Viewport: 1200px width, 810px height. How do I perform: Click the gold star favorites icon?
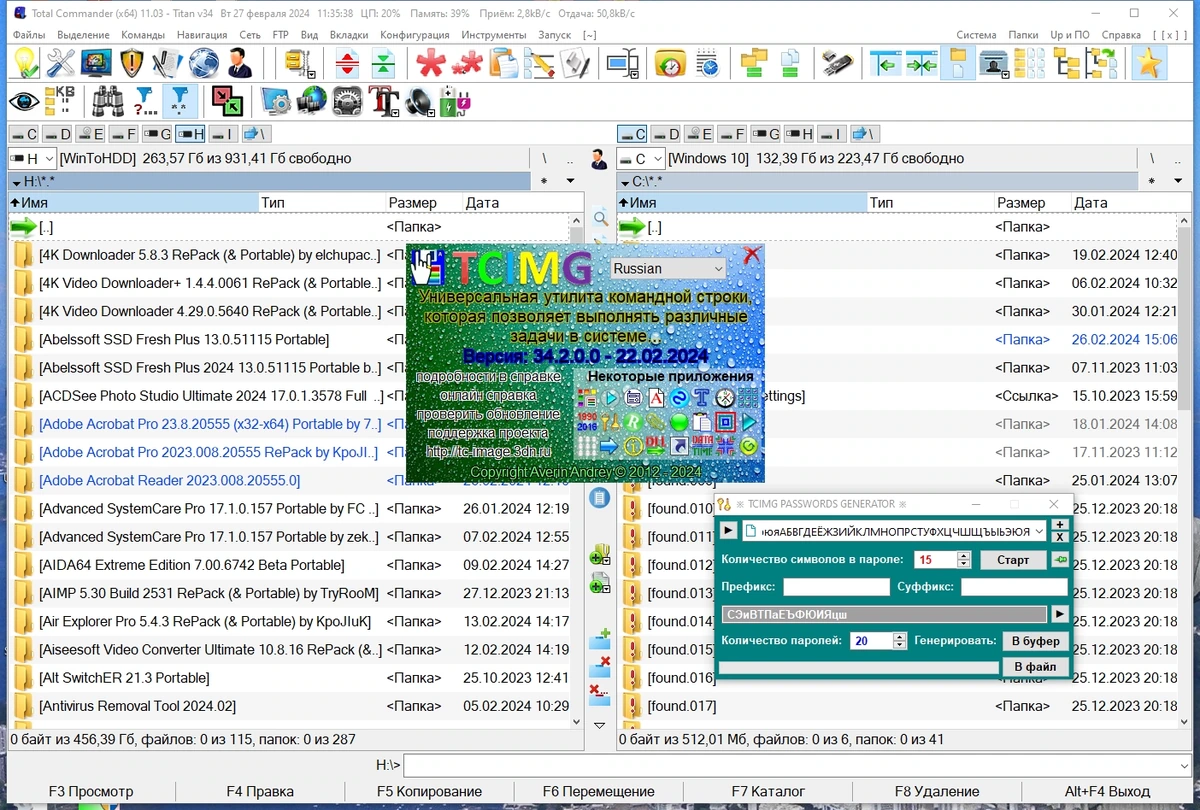click(x=1149, y=63)
